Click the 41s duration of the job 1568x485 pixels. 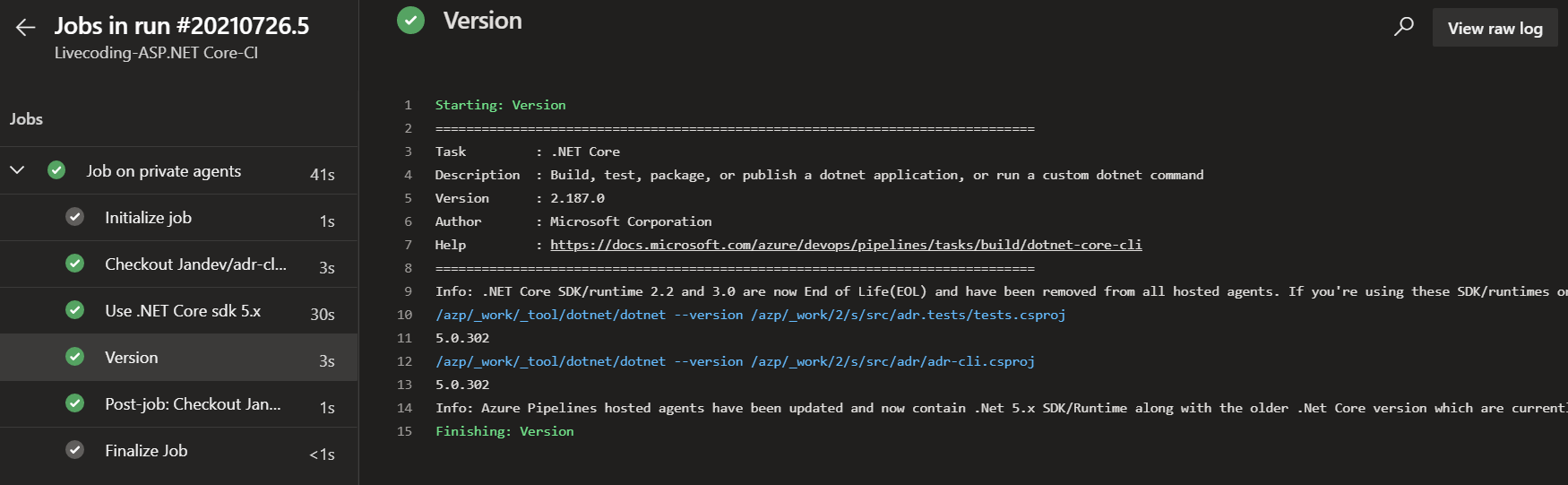pos(323,175)
